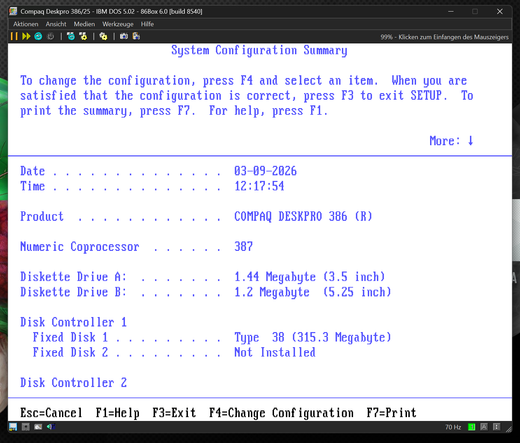Viewport: 520px width, 443px height.
Task: Click the Esc=Cancel label
Action: 51,413
